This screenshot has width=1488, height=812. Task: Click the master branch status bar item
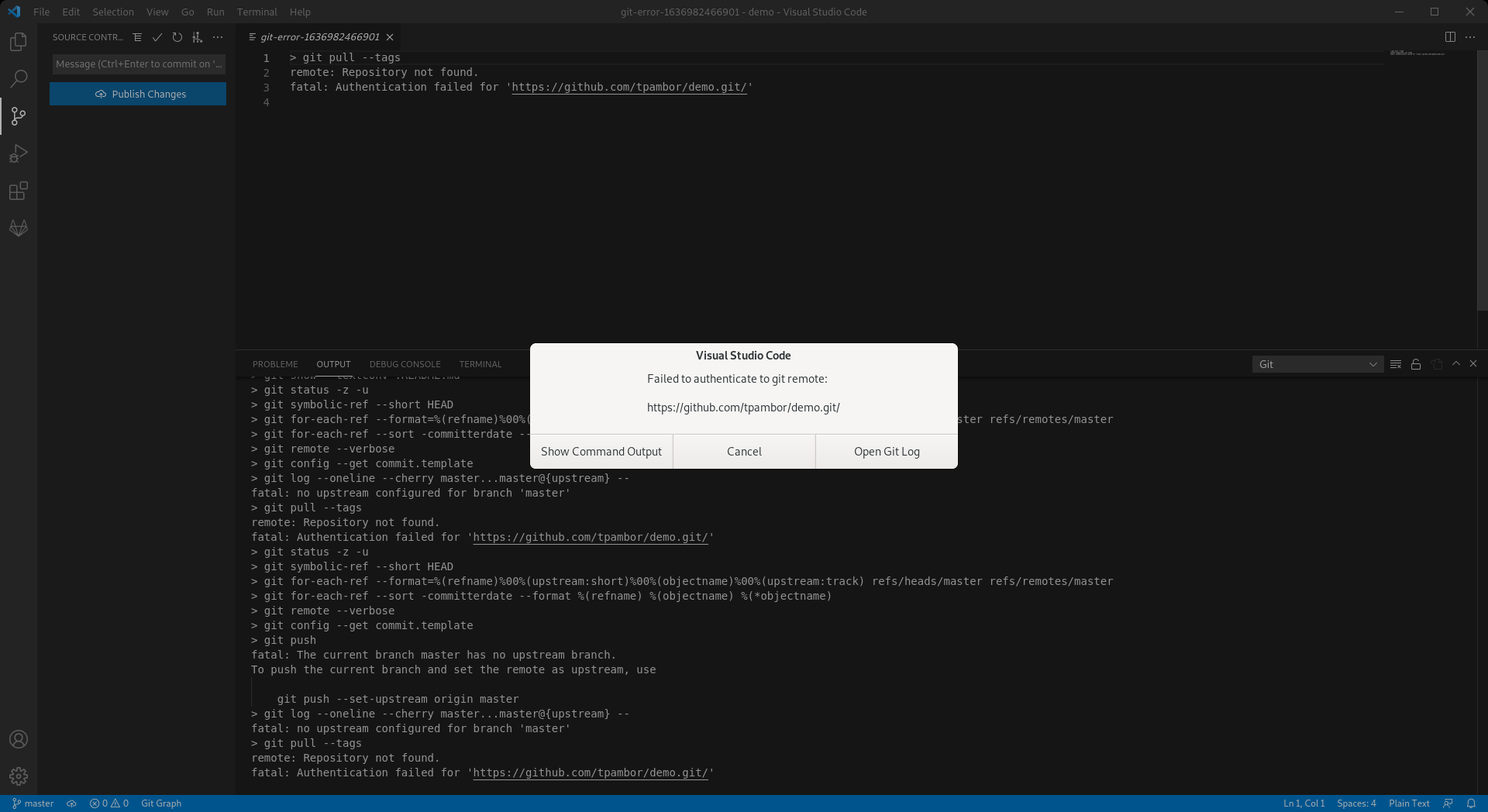(x=33, y=803)
